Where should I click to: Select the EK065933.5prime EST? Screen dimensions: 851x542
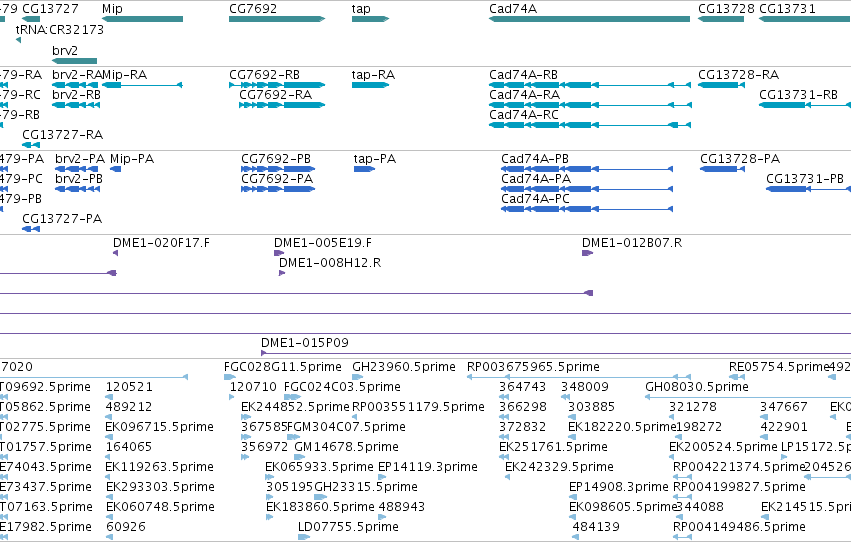point(270,477)
